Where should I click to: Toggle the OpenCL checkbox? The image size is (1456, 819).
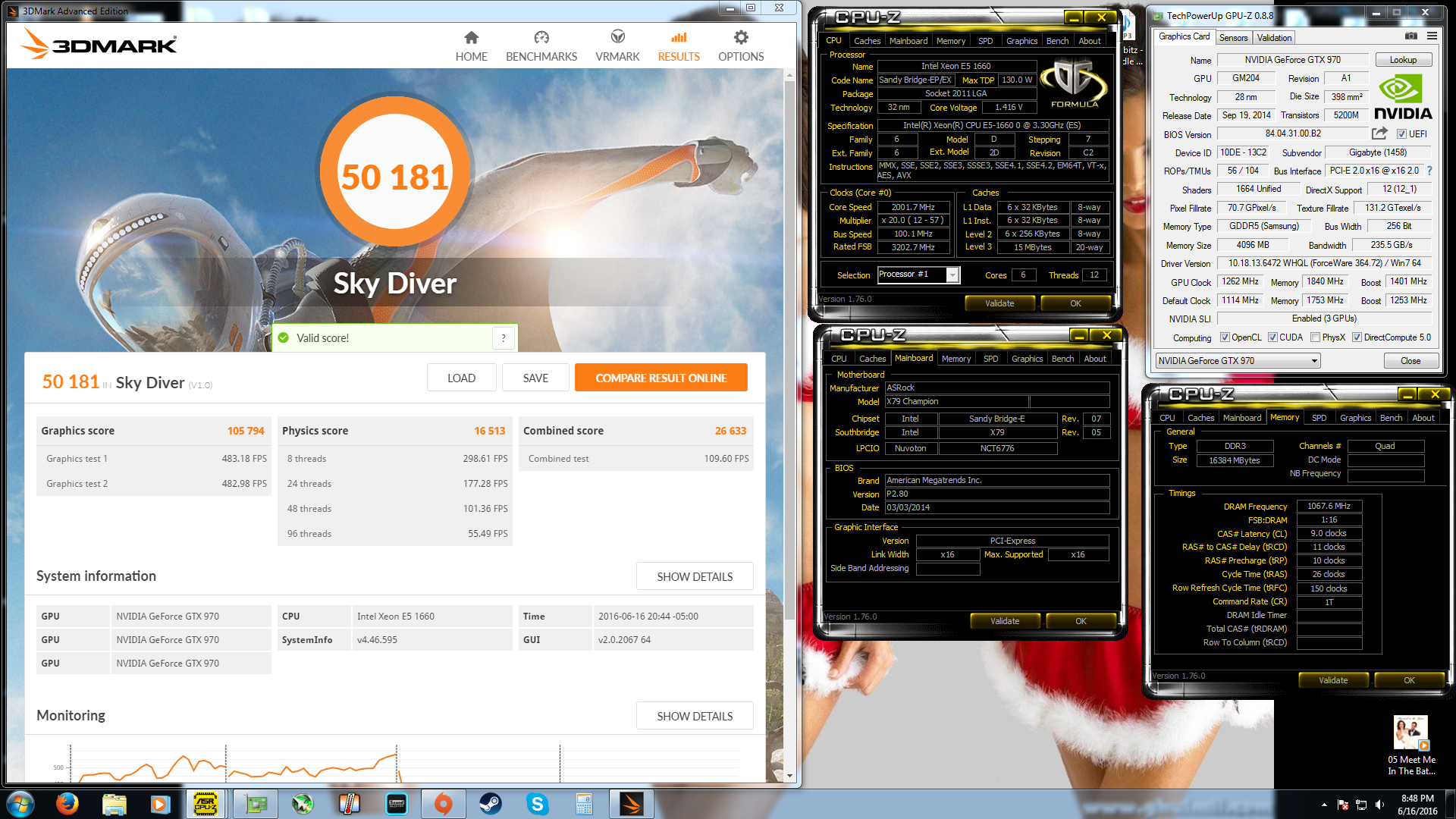click(1225, 337)
